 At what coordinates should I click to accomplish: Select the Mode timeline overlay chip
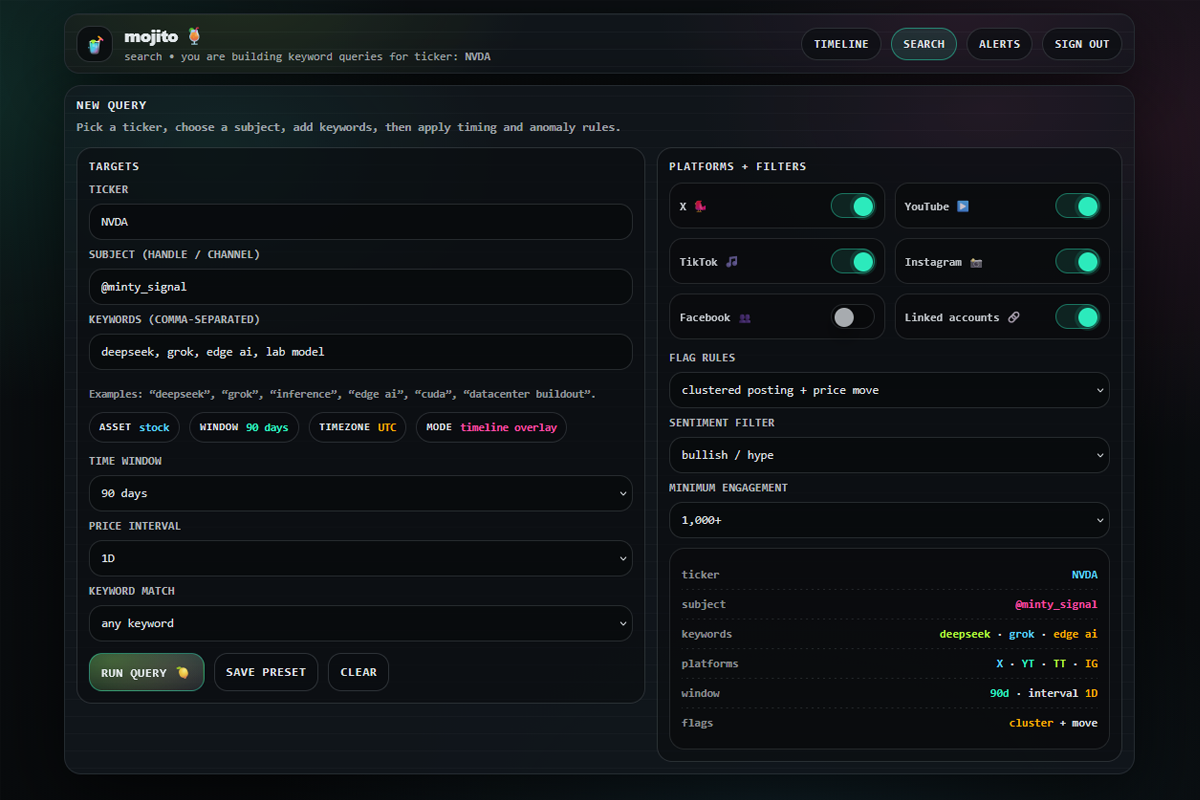491,428
